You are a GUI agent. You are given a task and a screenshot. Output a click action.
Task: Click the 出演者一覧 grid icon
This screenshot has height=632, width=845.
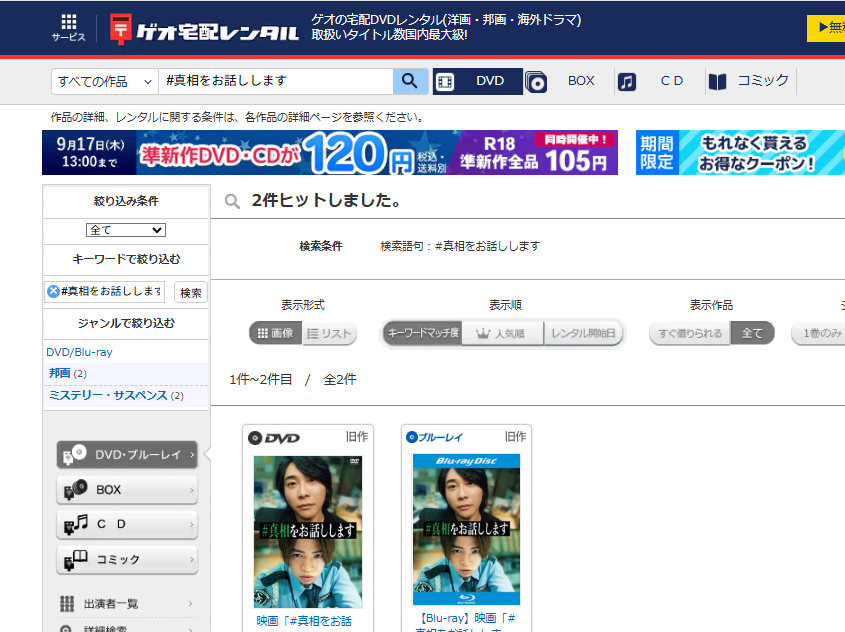(x=67, y=603)
